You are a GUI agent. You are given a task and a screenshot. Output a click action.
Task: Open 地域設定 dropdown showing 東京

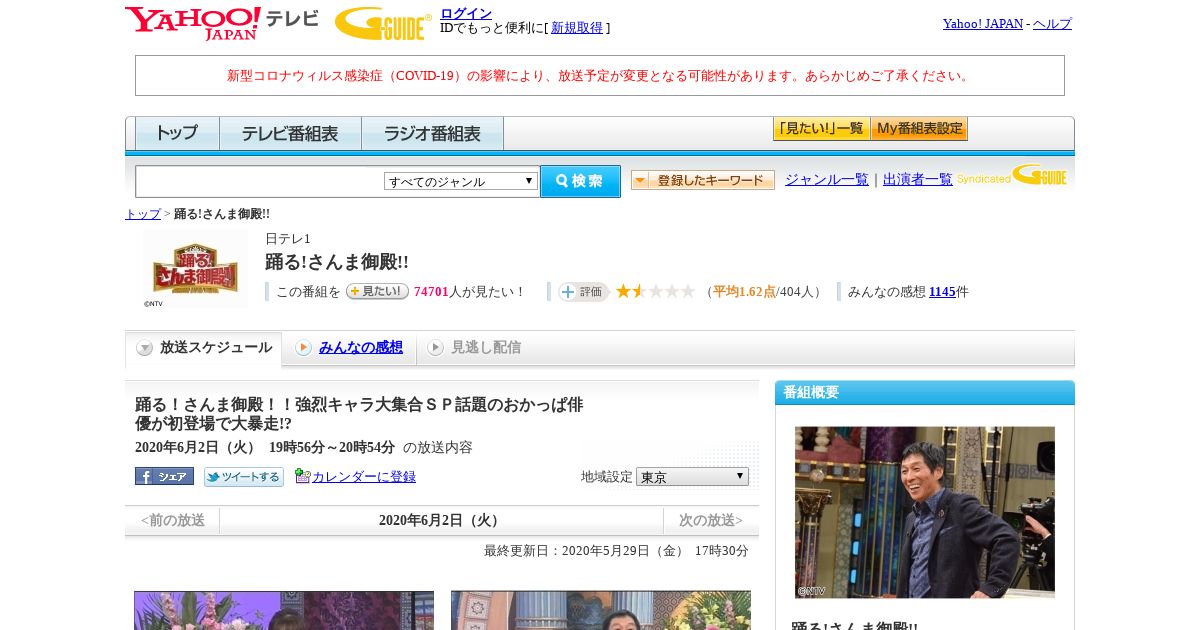692,477
